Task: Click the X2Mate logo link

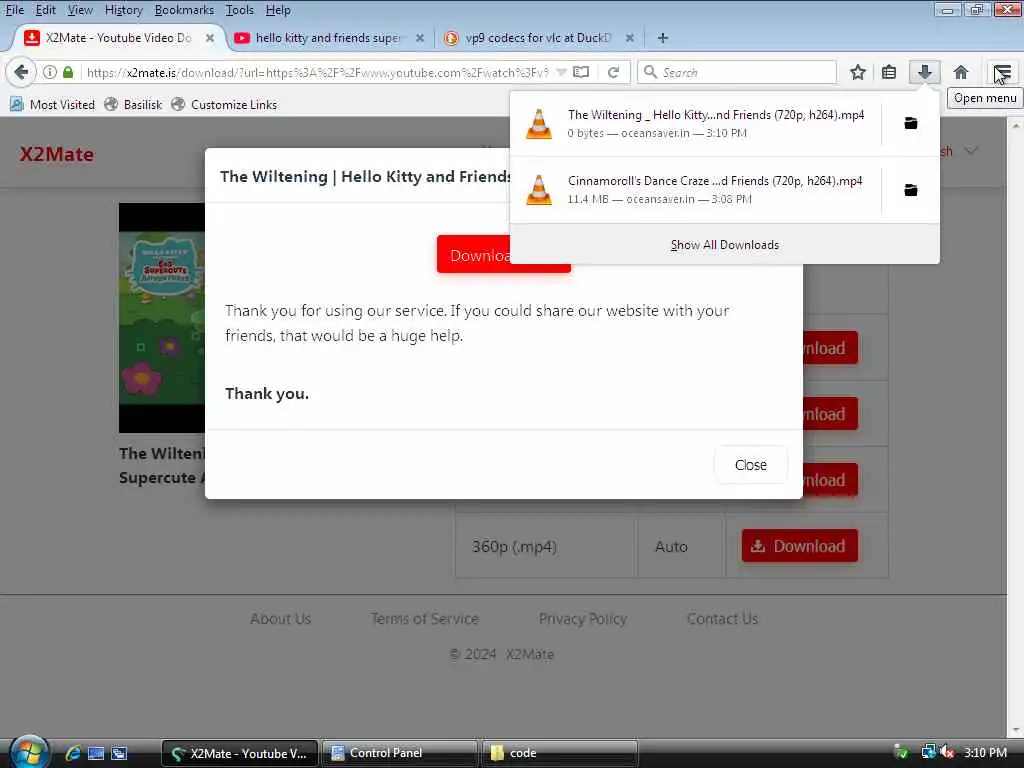Action: pos(57,154)
